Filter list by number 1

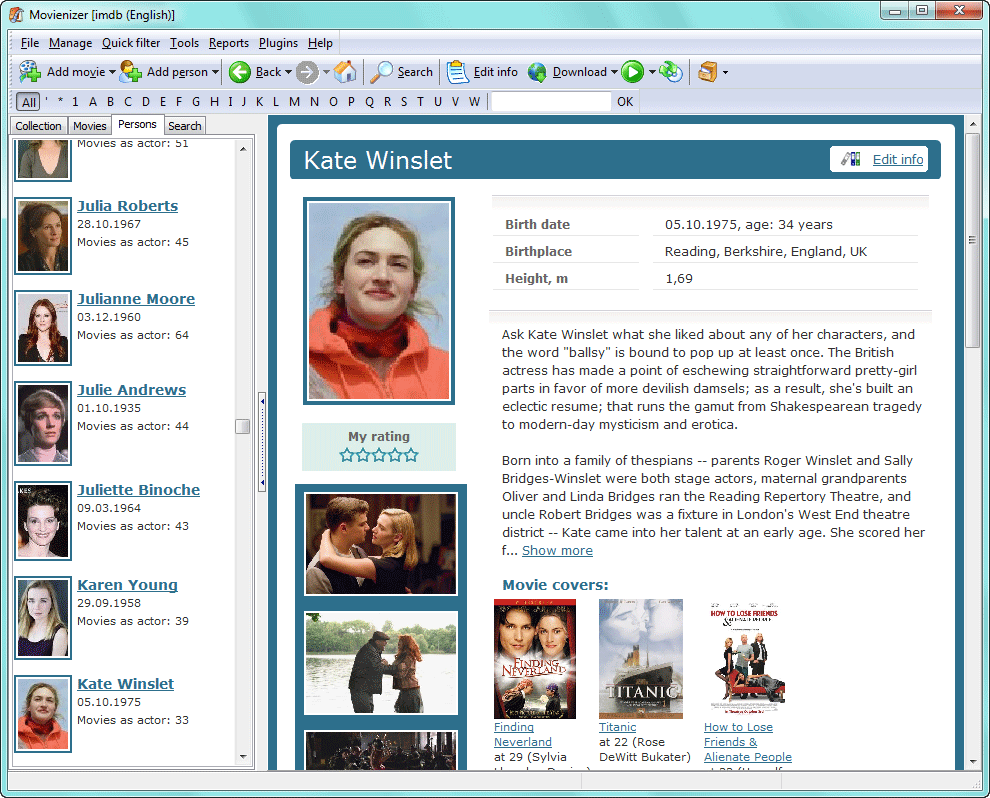pyautogui.click(x=75, y=101)
